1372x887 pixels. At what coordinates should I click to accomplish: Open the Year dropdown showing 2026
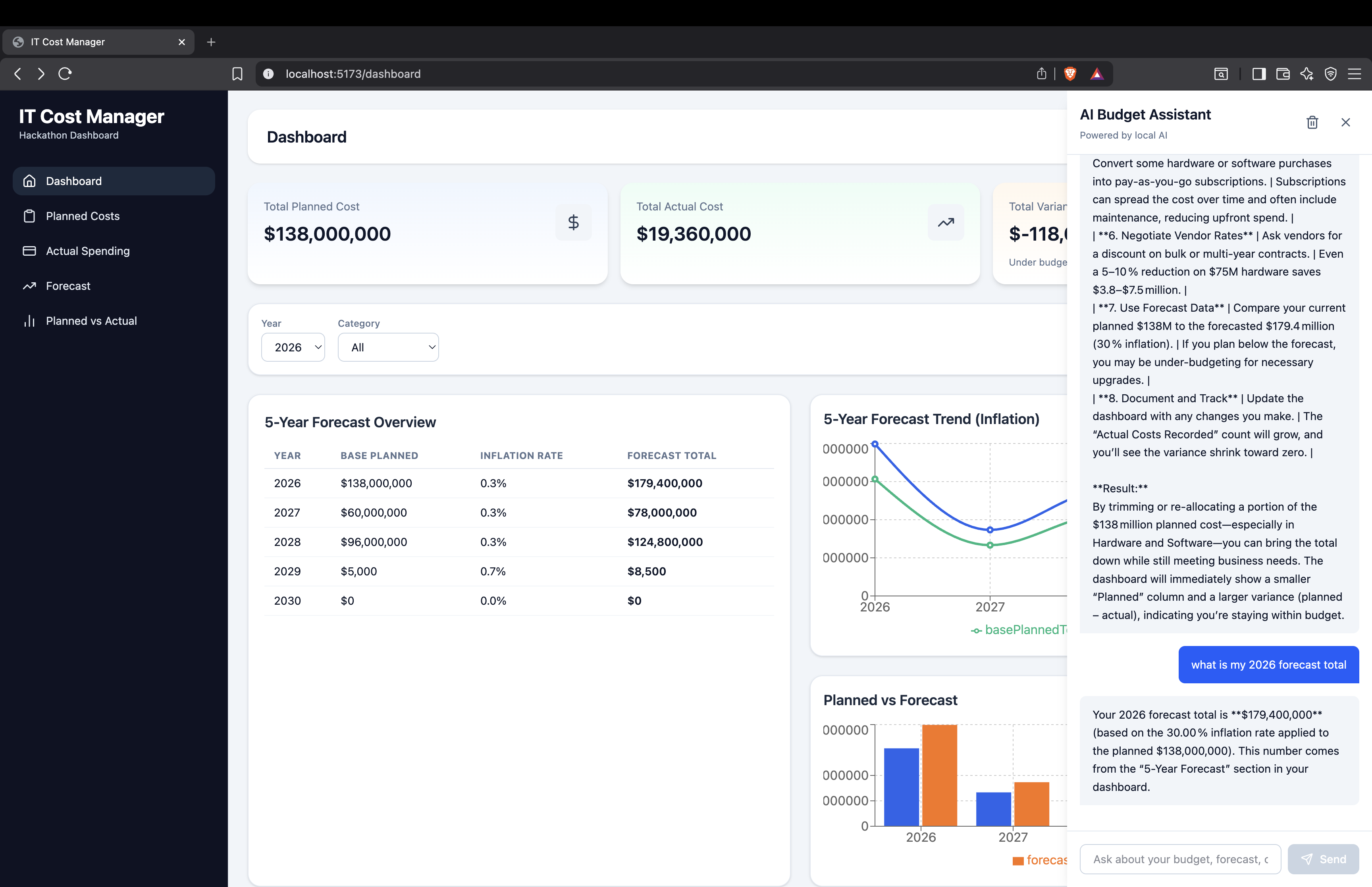[293, 347]
